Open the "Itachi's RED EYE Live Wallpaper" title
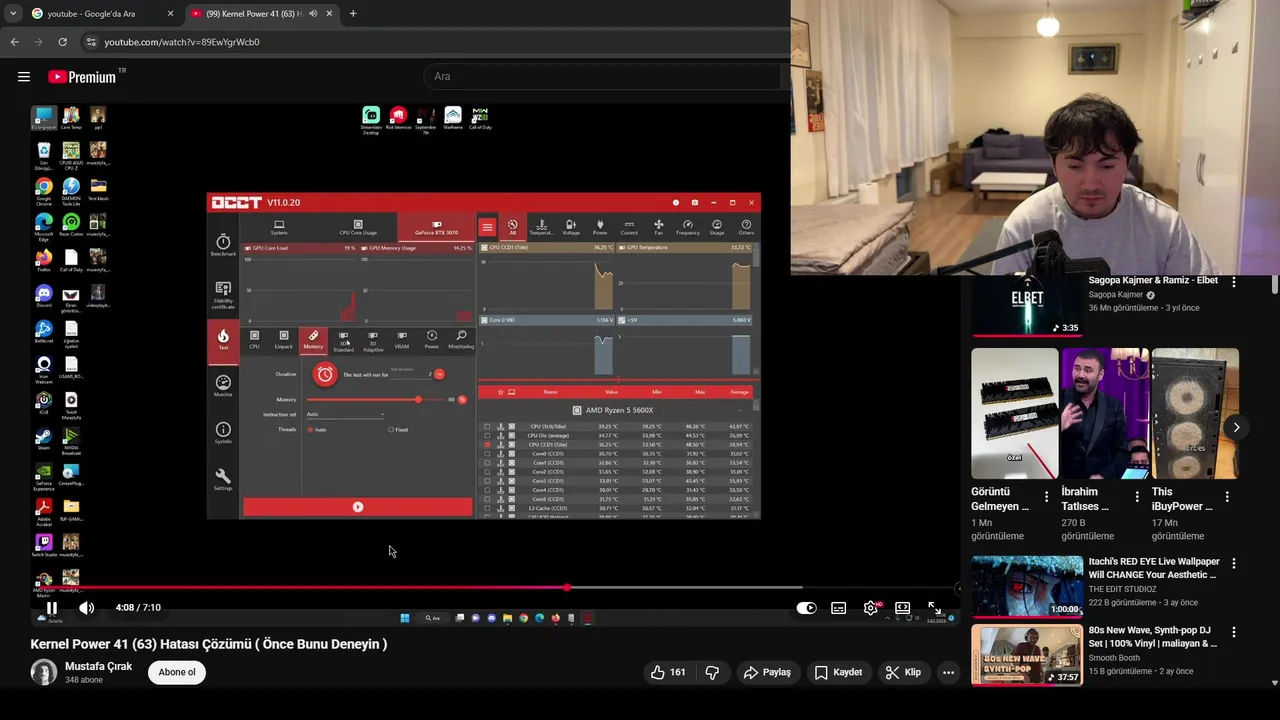The height and width of the screenshot is (720, 1280). pyautogui.click(x=1154, y=568)
